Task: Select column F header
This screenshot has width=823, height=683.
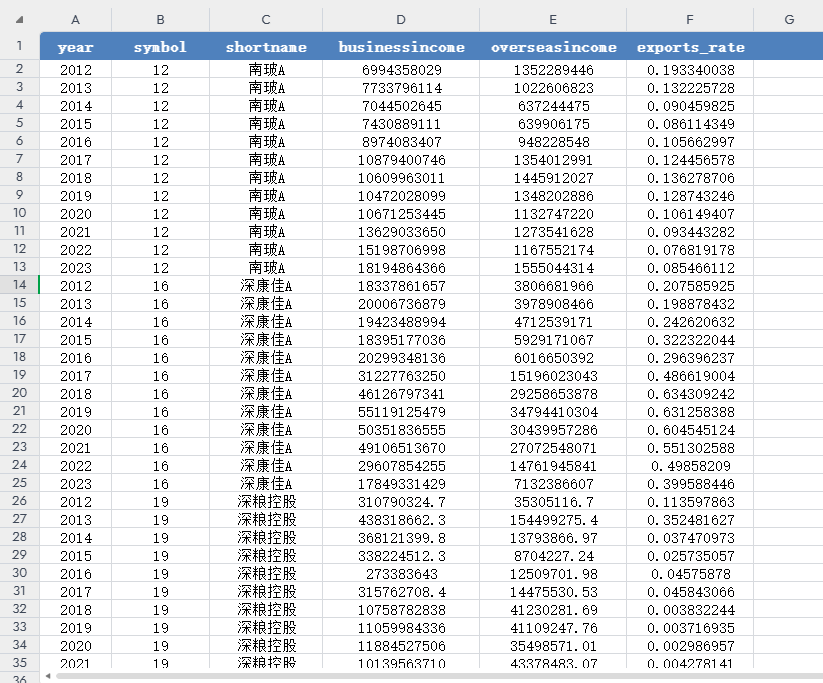Action: pos(690,19)
